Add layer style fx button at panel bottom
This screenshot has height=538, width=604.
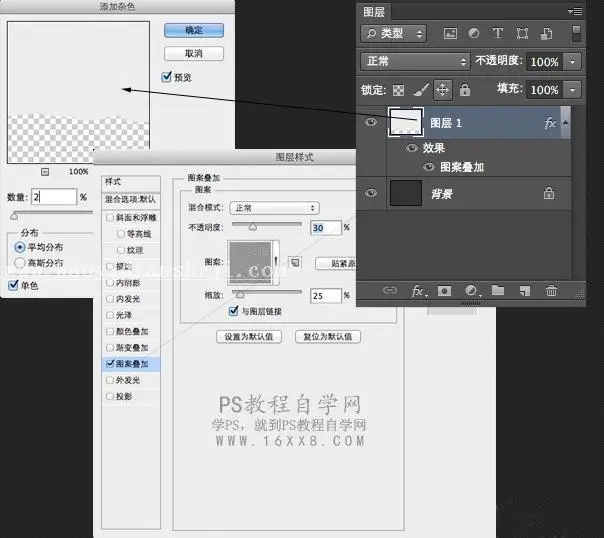(x=418, y=291)
